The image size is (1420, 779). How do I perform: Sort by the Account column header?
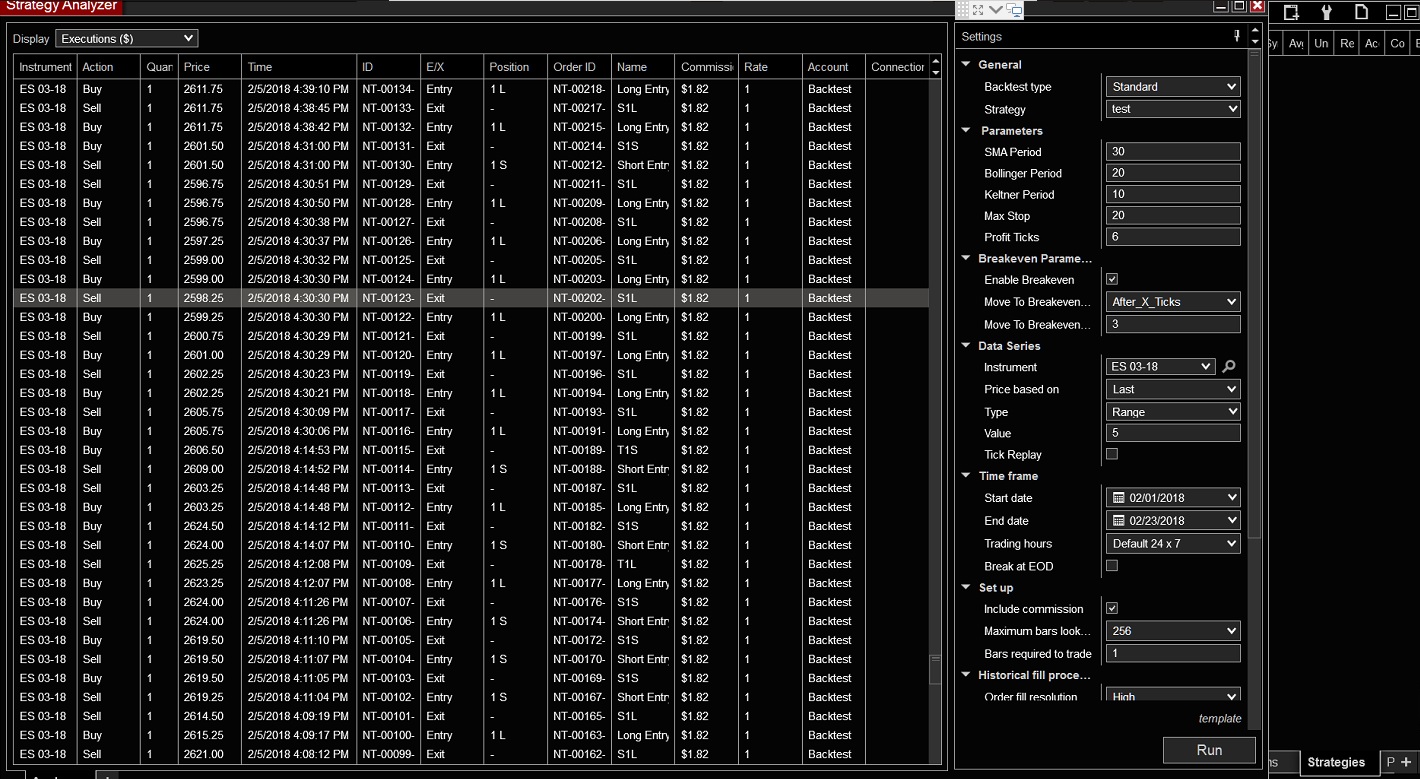point(834,67)
